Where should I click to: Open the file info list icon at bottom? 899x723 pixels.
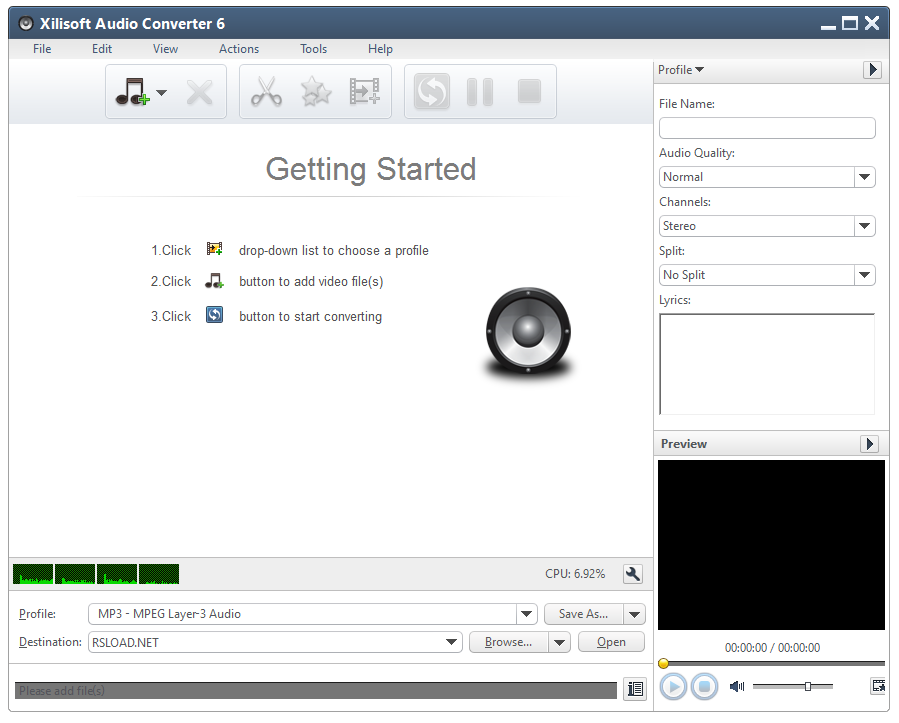point(635,689)
